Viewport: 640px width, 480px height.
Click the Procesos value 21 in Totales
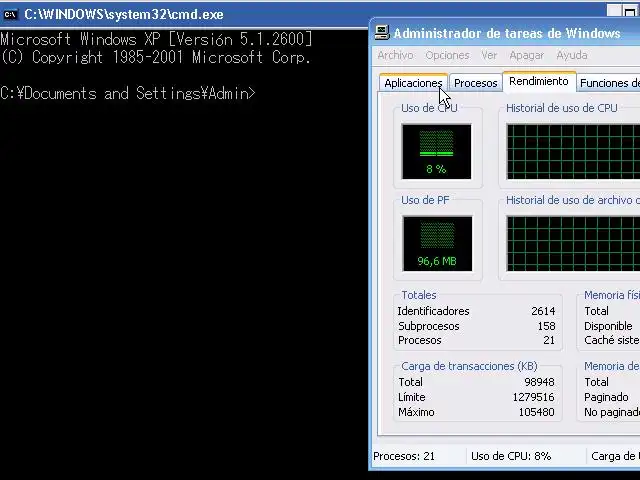[x=549, y=340]
